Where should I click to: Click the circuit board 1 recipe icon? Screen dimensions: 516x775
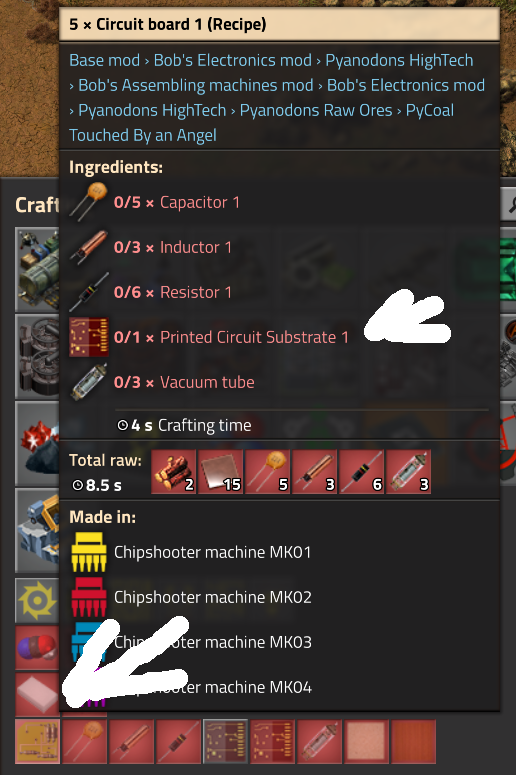[x=38, y=741]
